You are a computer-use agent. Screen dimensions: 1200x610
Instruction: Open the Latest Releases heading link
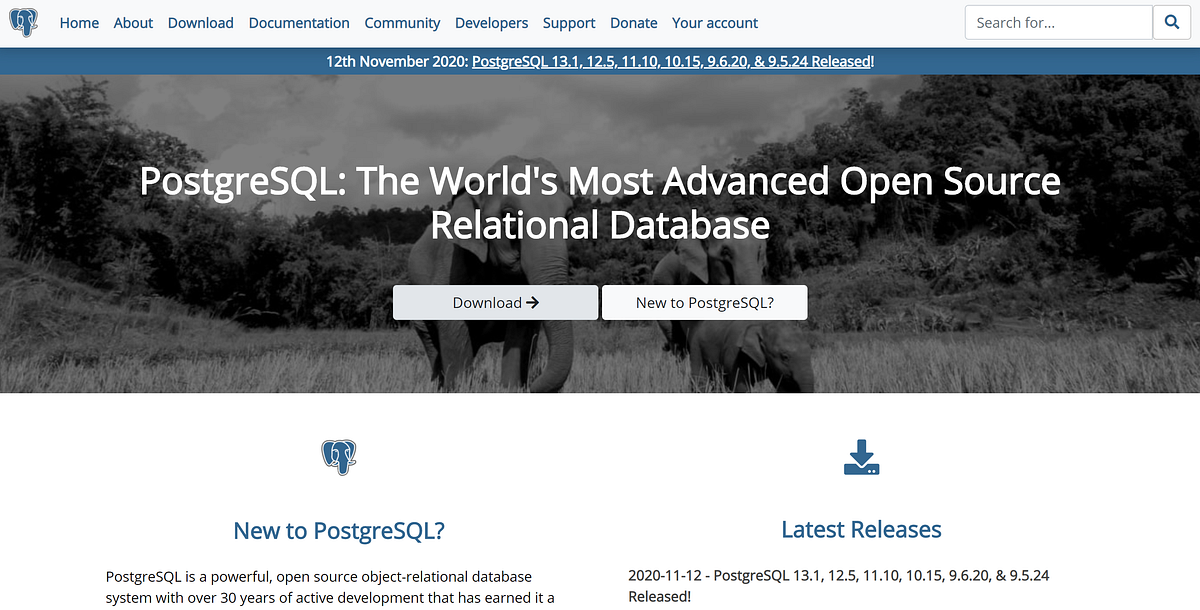point(861,529)
